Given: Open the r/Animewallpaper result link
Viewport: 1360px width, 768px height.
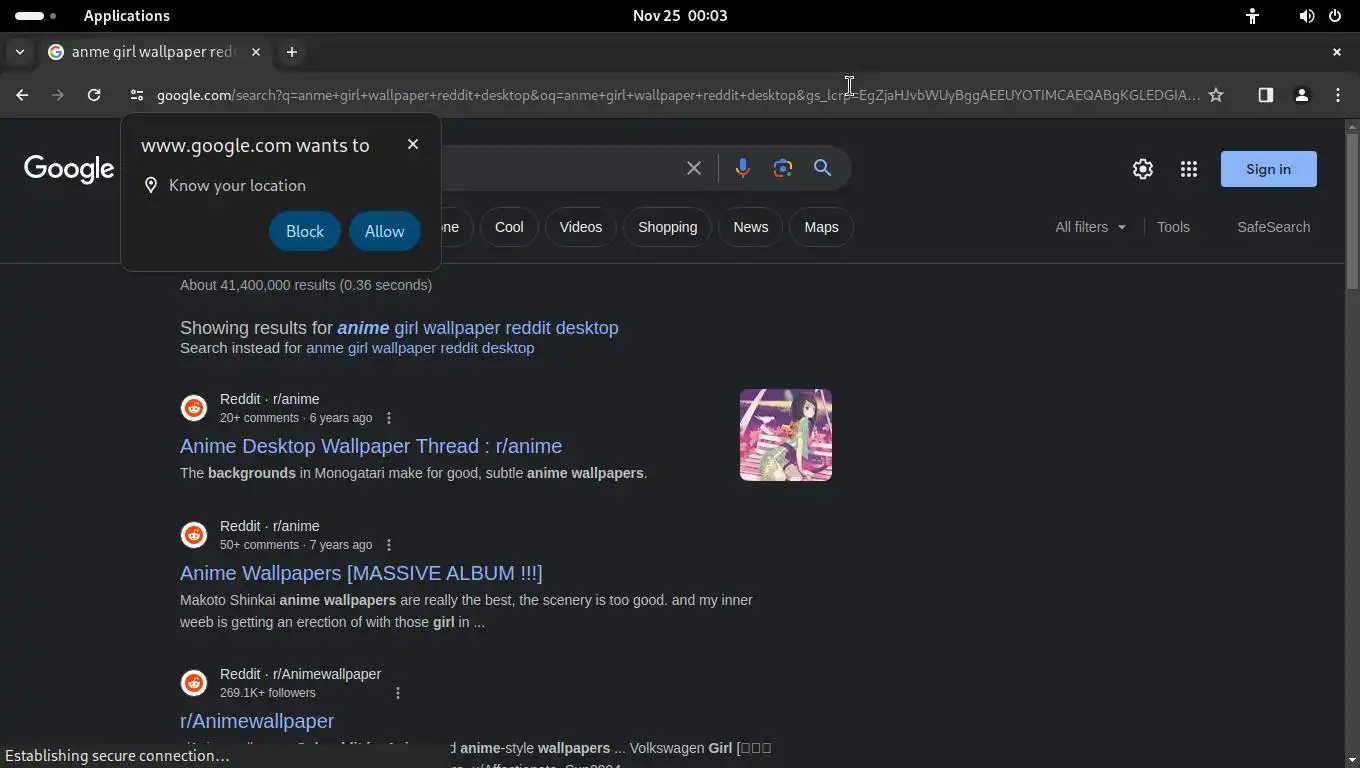Looking at the screenshot, I should (257, 721).
